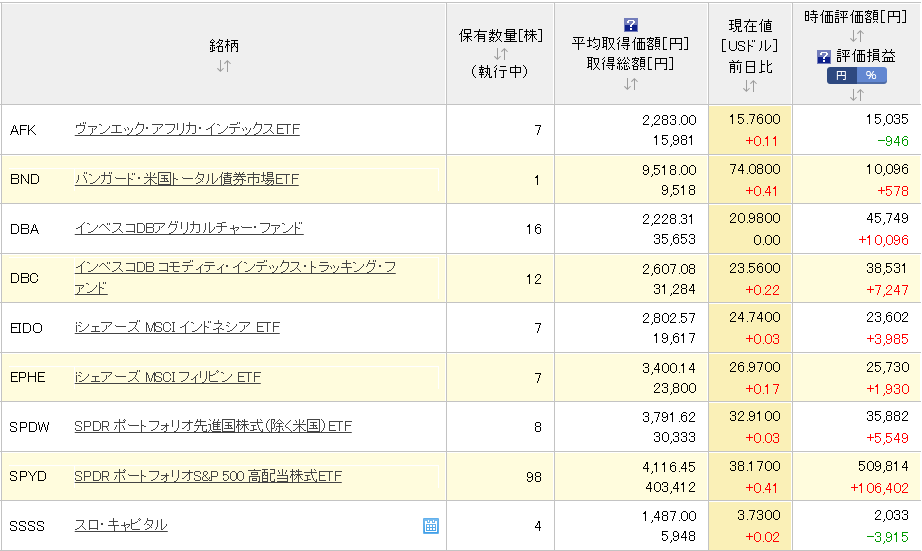The width and height of the screenshot is (922, 551).
Task: Open SPDR S&P 500 高配当株式ETF link
Action: (208, 476)
